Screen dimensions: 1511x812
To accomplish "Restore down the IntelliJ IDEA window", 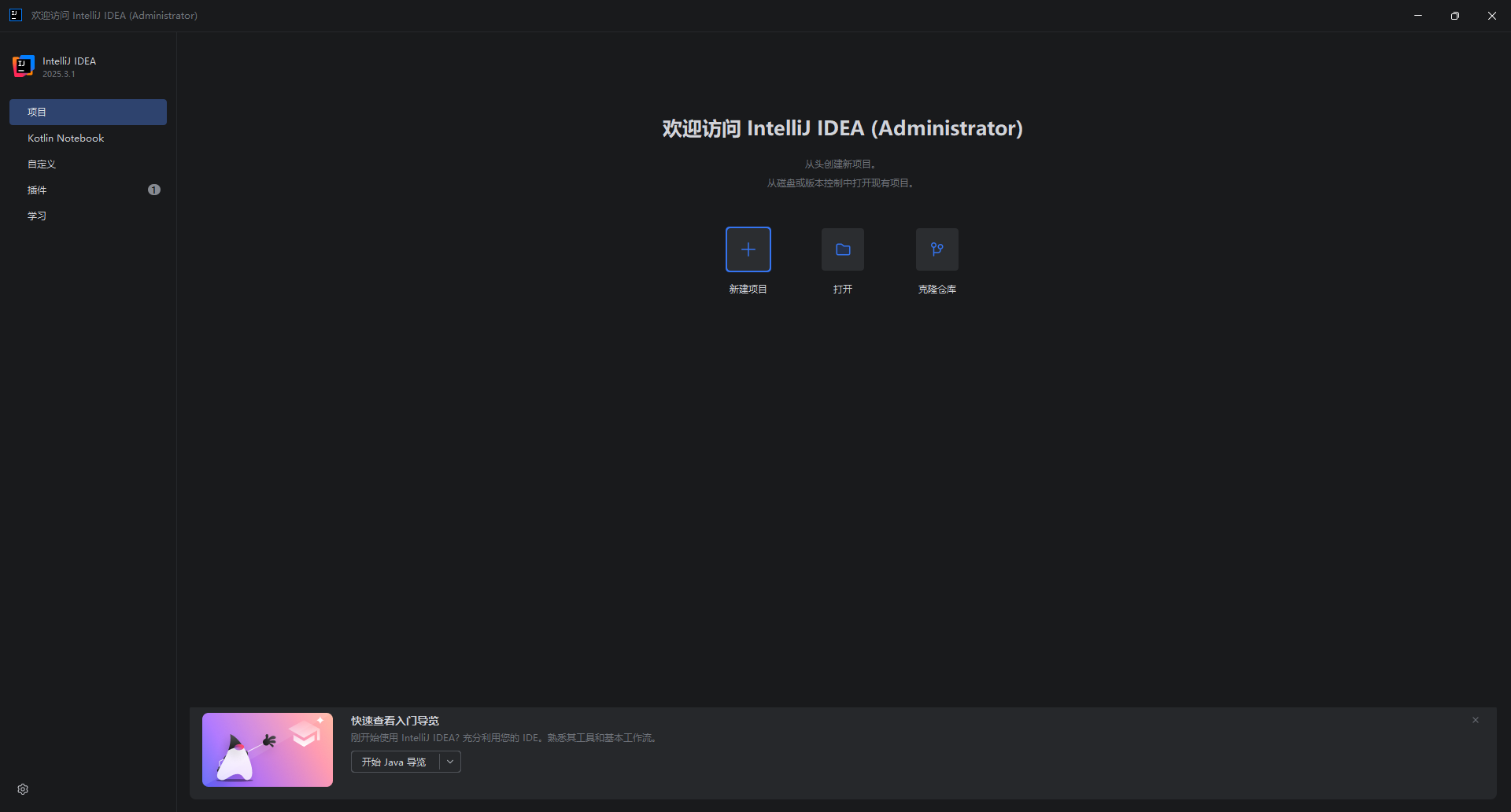I will (x=1455, y=16).
